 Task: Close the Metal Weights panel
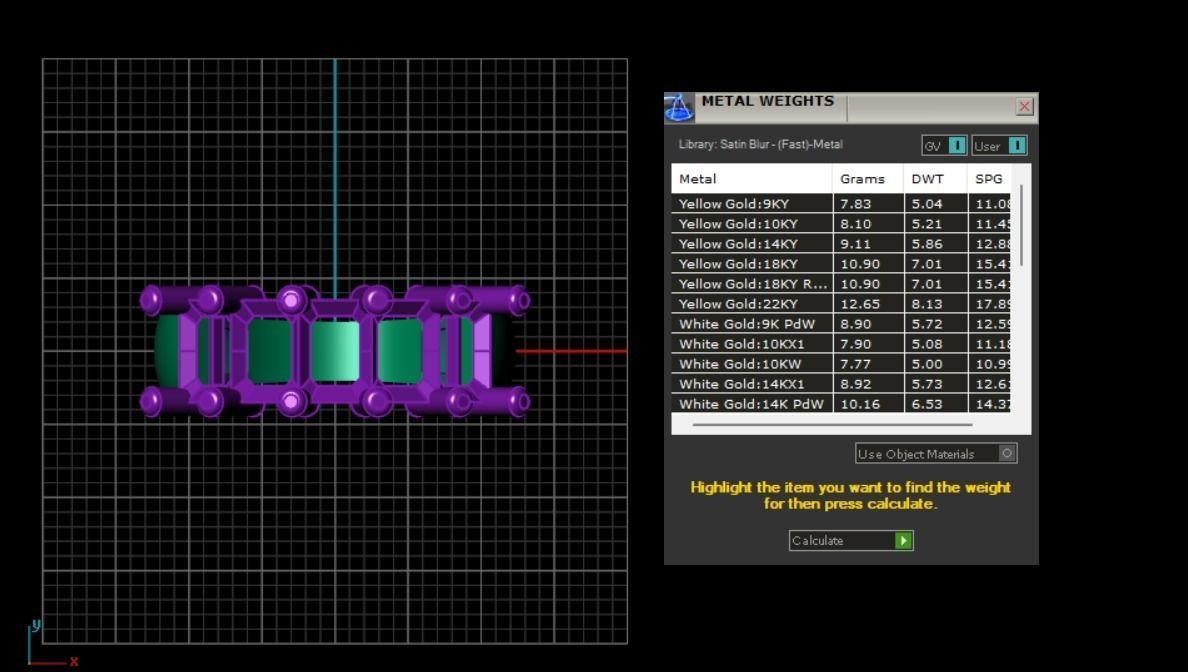pyautogui.click(x=1024, y=106)
